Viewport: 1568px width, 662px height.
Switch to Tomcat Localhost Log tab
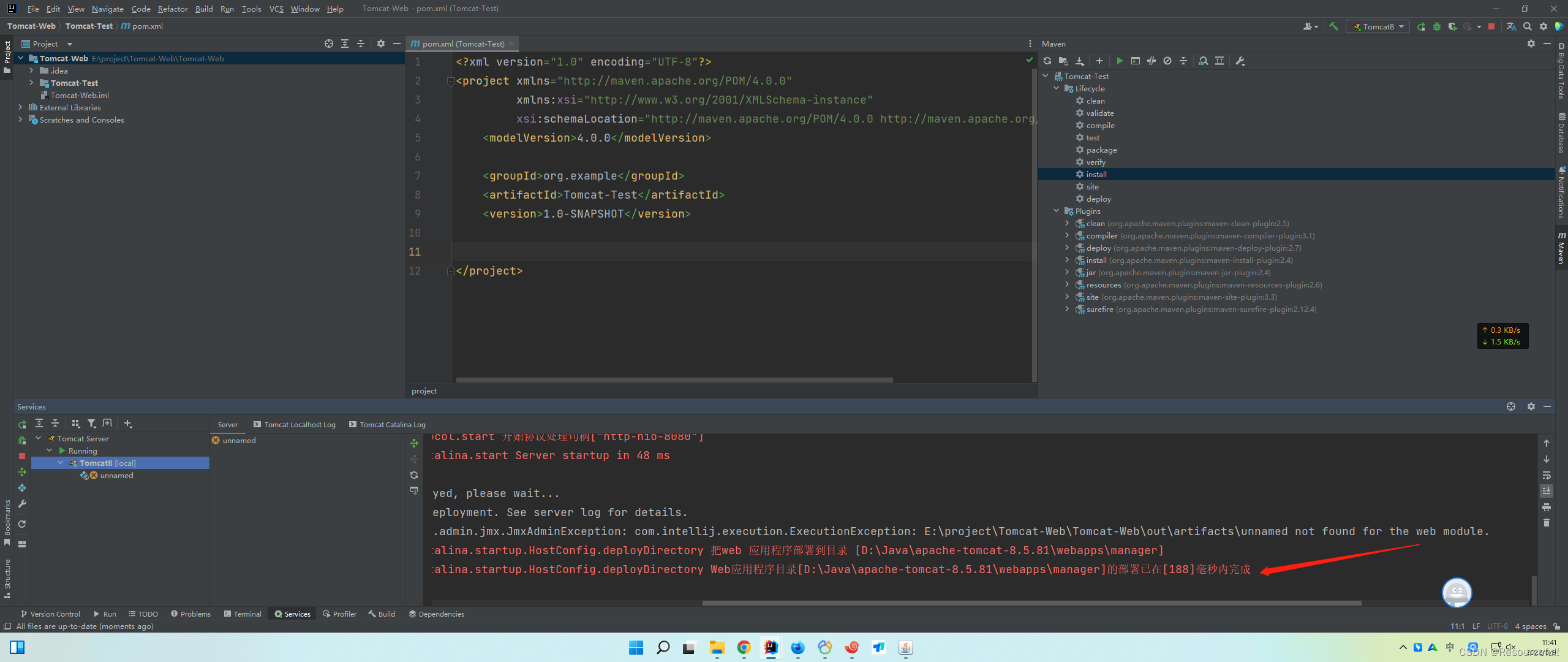(x=294, y=424)
